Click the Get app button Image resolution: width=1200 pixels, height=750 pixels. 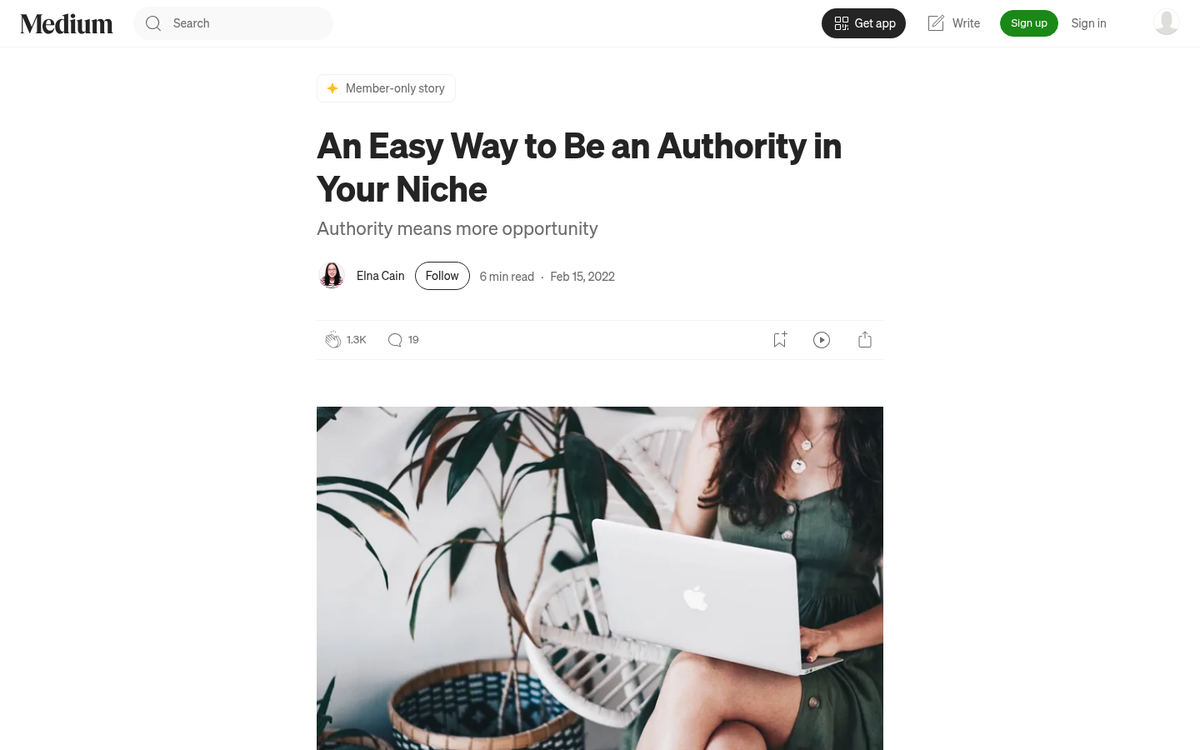pyautogui.click(x=864, y=23)
